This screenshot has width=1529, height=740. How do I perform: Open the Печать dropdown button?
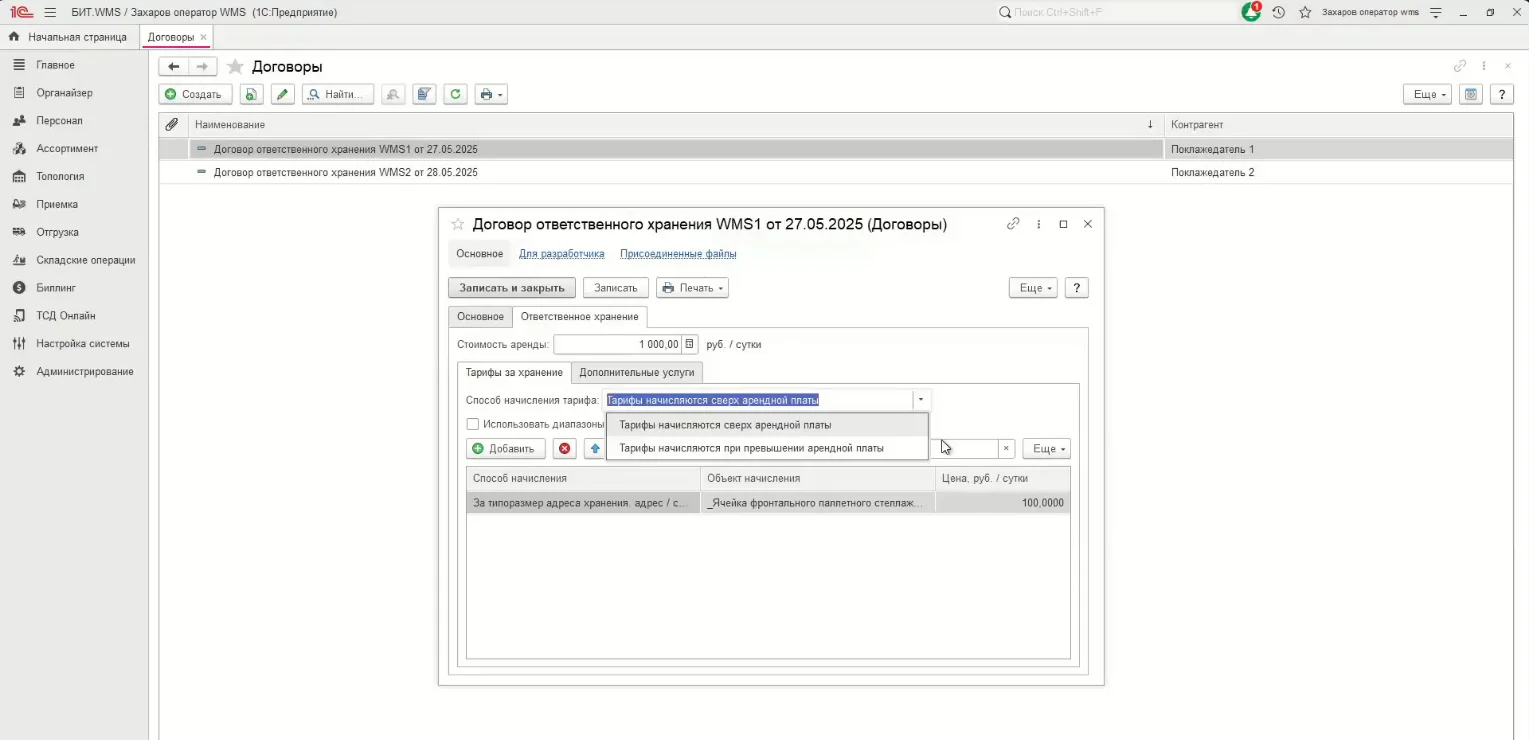(692, 288)
